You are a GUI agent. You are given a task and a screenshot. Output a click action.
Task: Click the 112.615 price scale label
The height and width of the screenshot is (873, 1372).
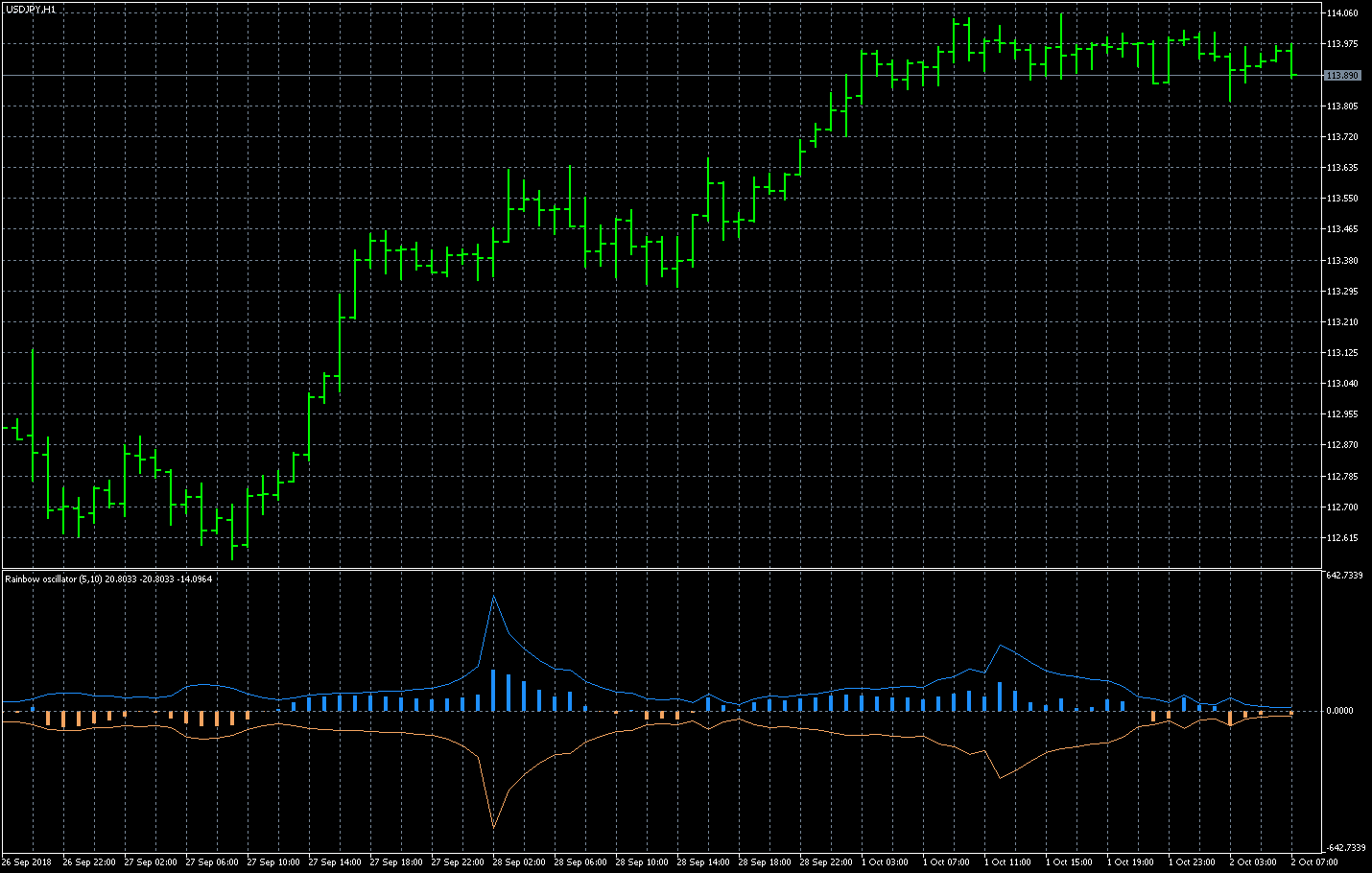1341,538
